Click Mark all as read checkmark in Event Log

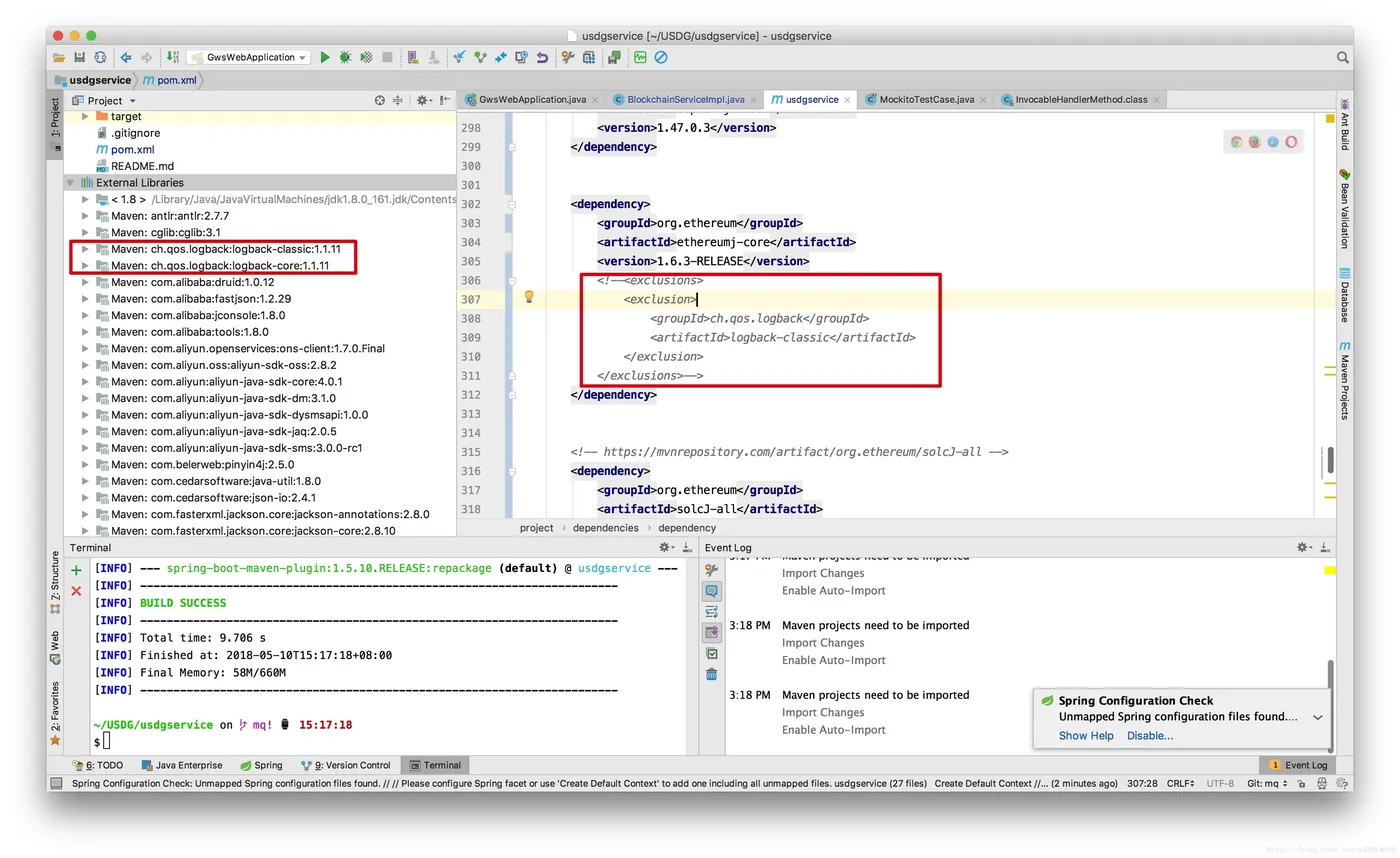click(711, 653)
